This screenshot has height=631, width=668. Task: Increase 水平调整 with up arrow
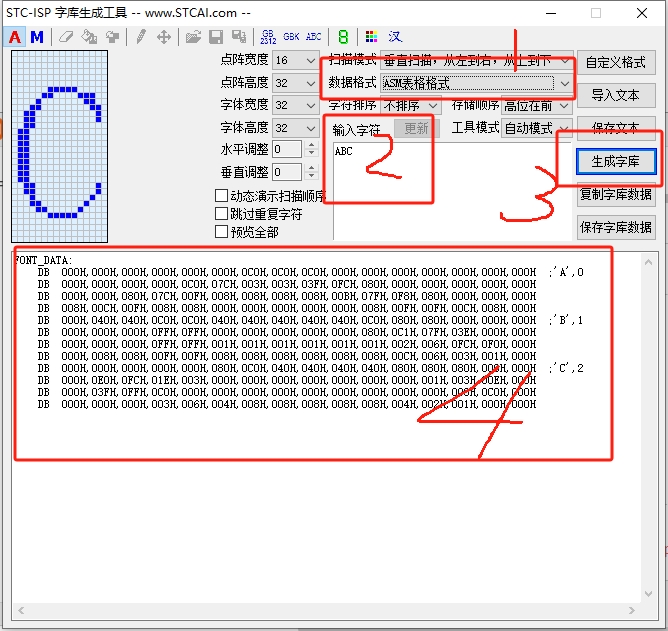tap(312, 145)
